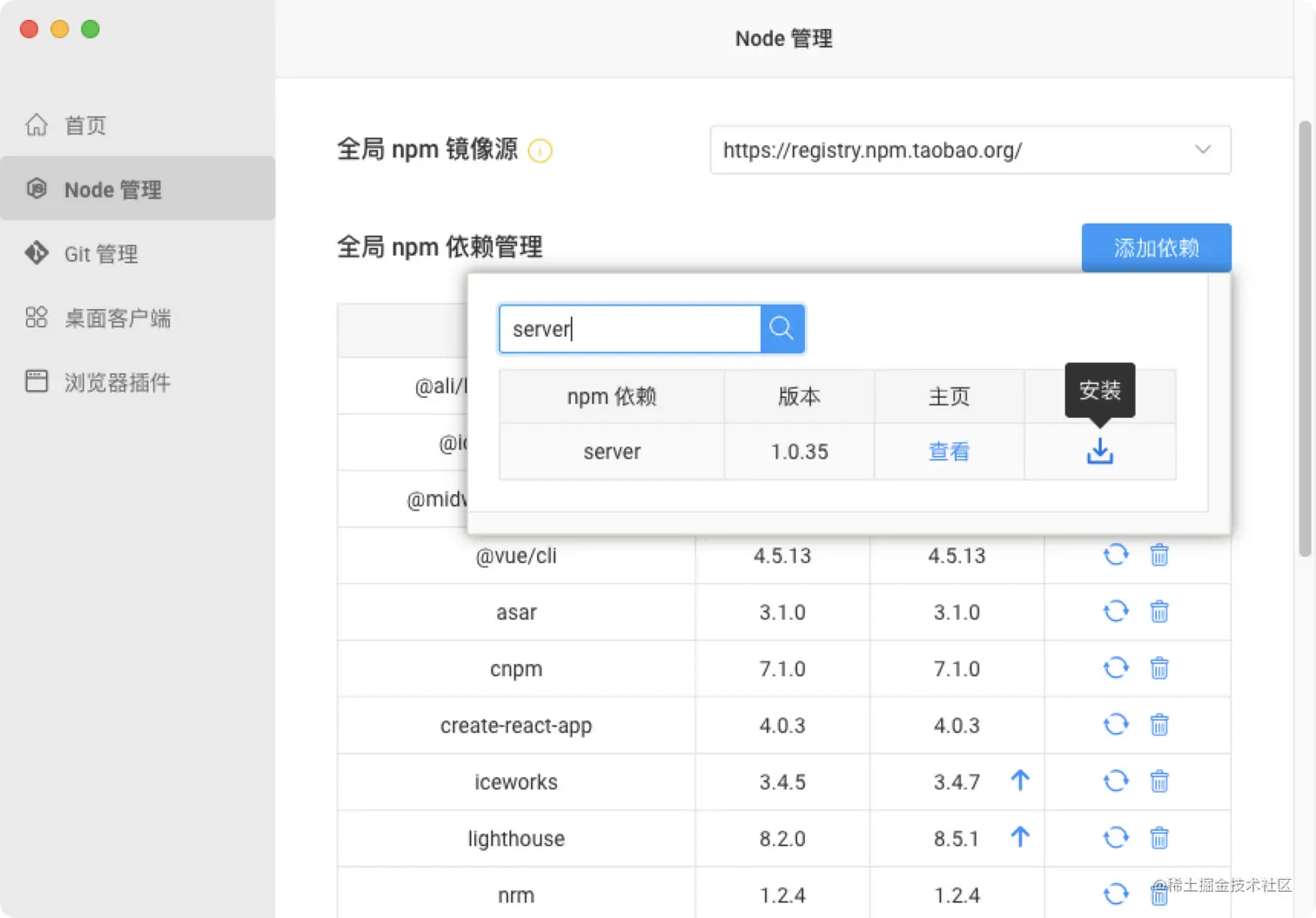Screen dimensions: 1316x918
Task: Click the npm 依赖 column header
Action: [x=612, y=397]
